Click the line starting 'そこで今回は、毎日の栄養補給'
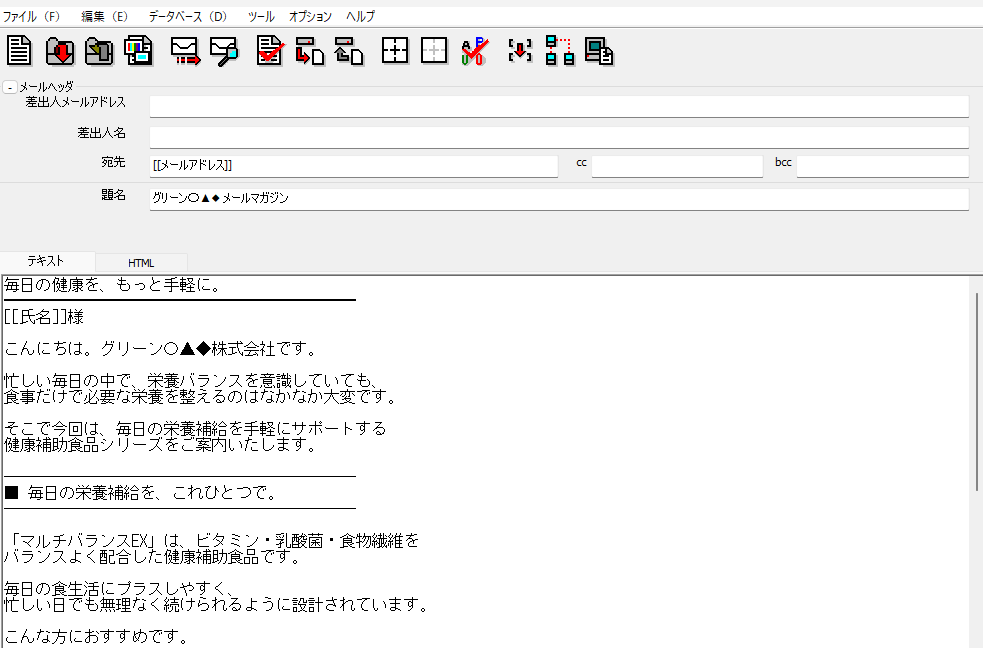Screen dimensions: 983x648 pos(196,429)
